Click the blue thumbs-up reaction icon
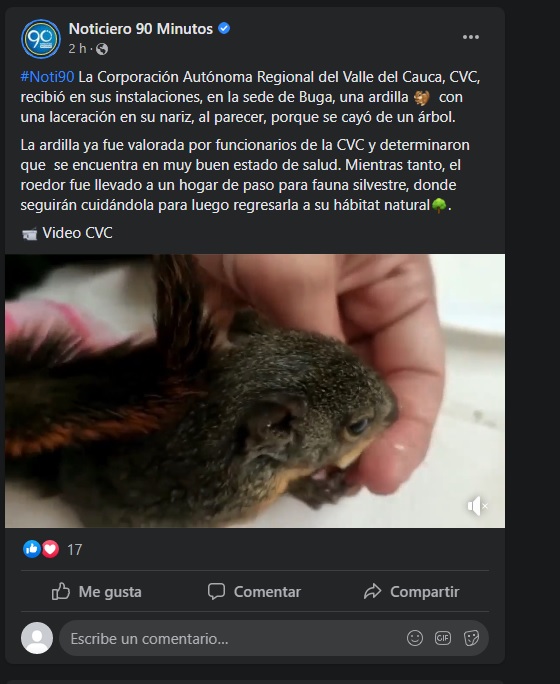This screenshot has height=684, width=560. [31, 549]
